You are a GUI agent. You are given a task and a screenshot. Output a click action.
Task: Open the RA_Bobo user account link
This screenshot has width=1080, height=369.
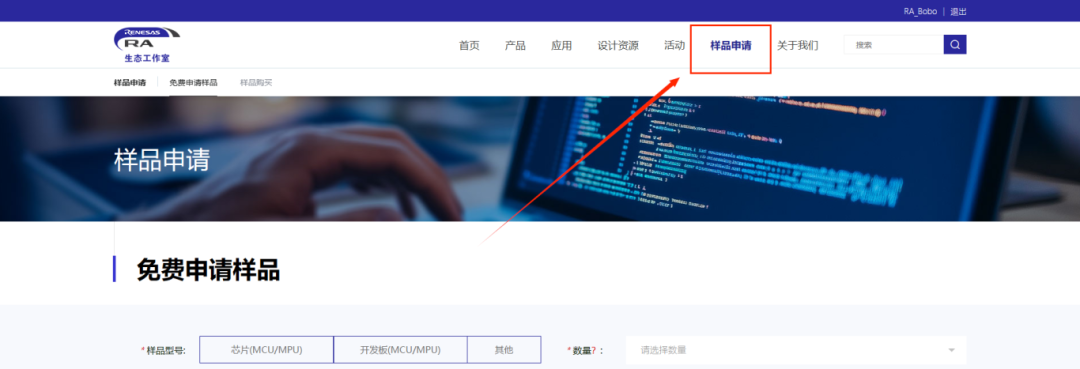pyautogui.click(x=920, y=12)
